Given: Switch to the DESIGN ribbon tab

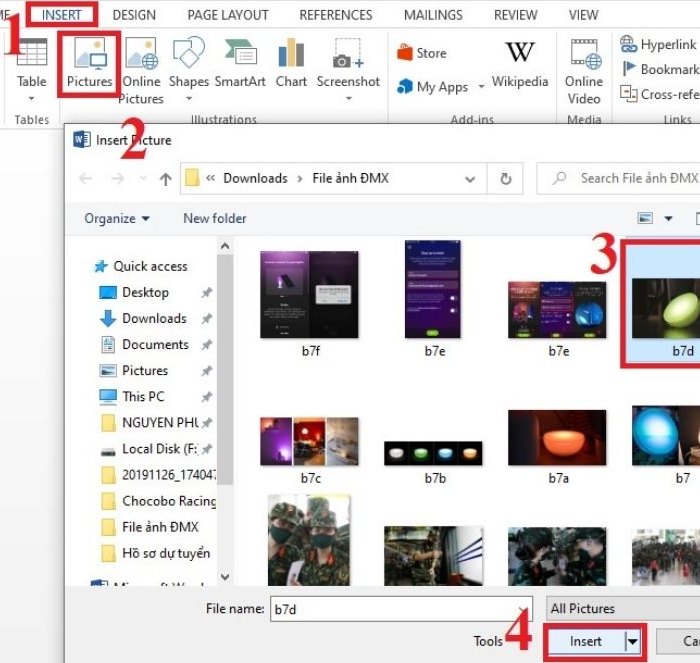Looking at the screenshot, I should (x=134, y=15).
